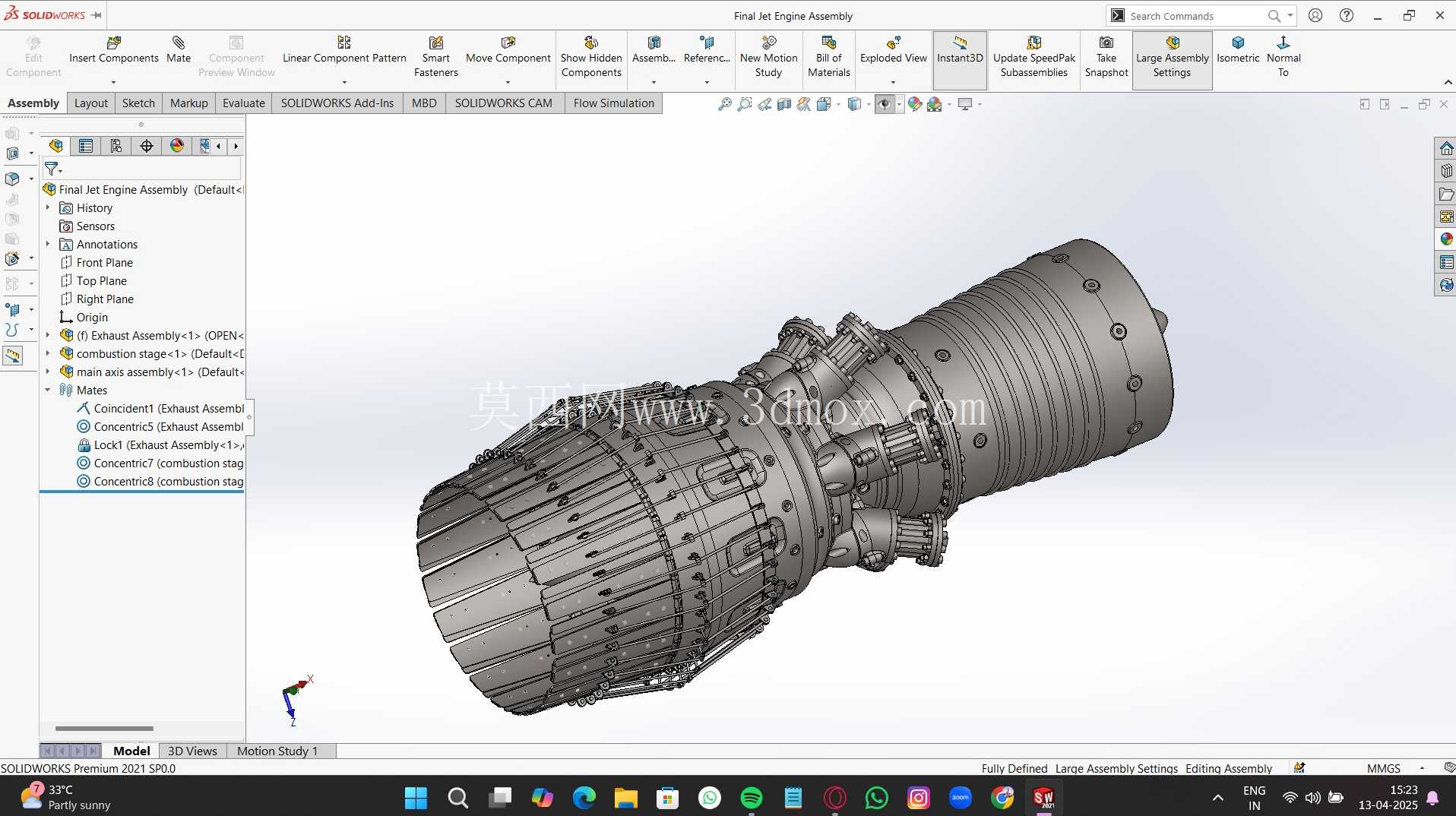Image resolution: width=1456 pixels, height=816 pixels.
Task: Select the Concentric8 mate
Action: click(x=160, y=481)
